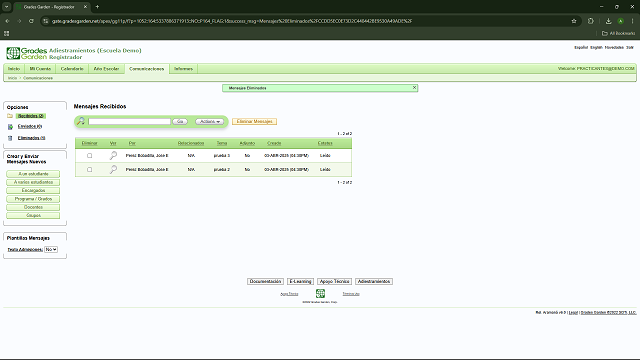Click the Encargados message button
The width and height of the screenshot is (640, 360).
click(x=33, y=191)
